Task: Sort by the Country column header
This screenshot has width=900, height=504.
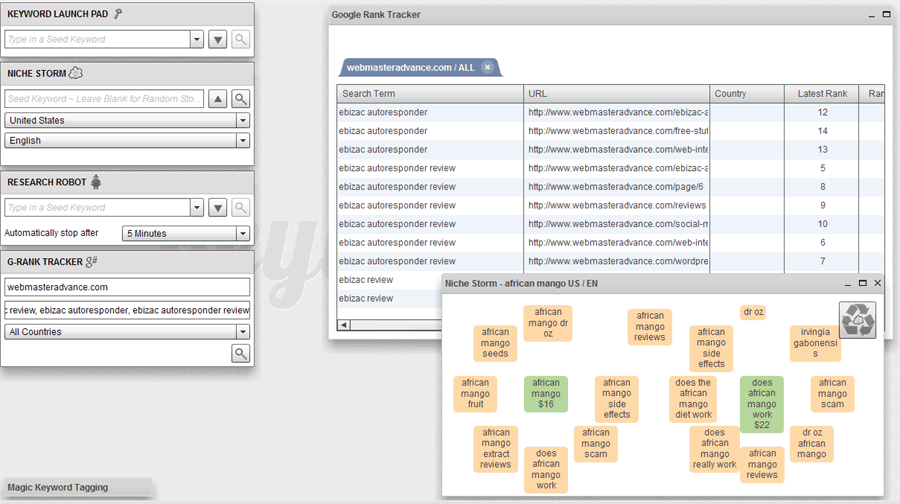Action: tap(747, 94)
